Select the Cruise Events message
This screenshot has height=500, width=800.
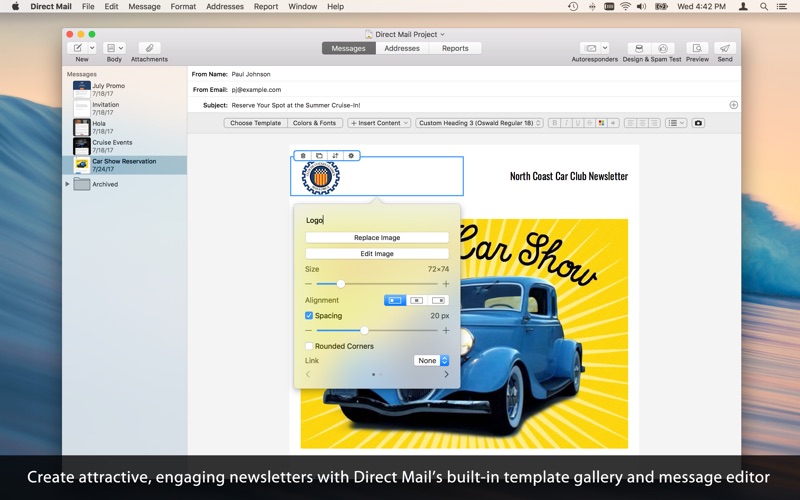[x=125, y=146]
